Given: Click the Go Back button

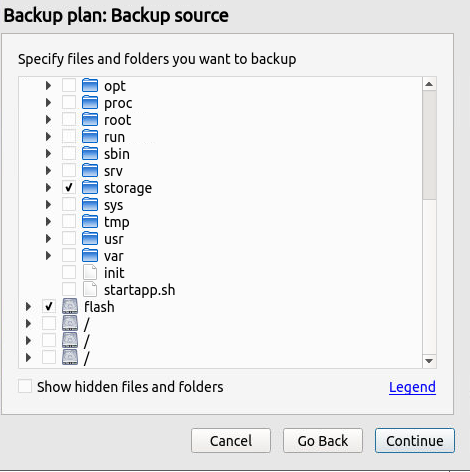Looking at the screenshot, I should (x=323, y=441).
